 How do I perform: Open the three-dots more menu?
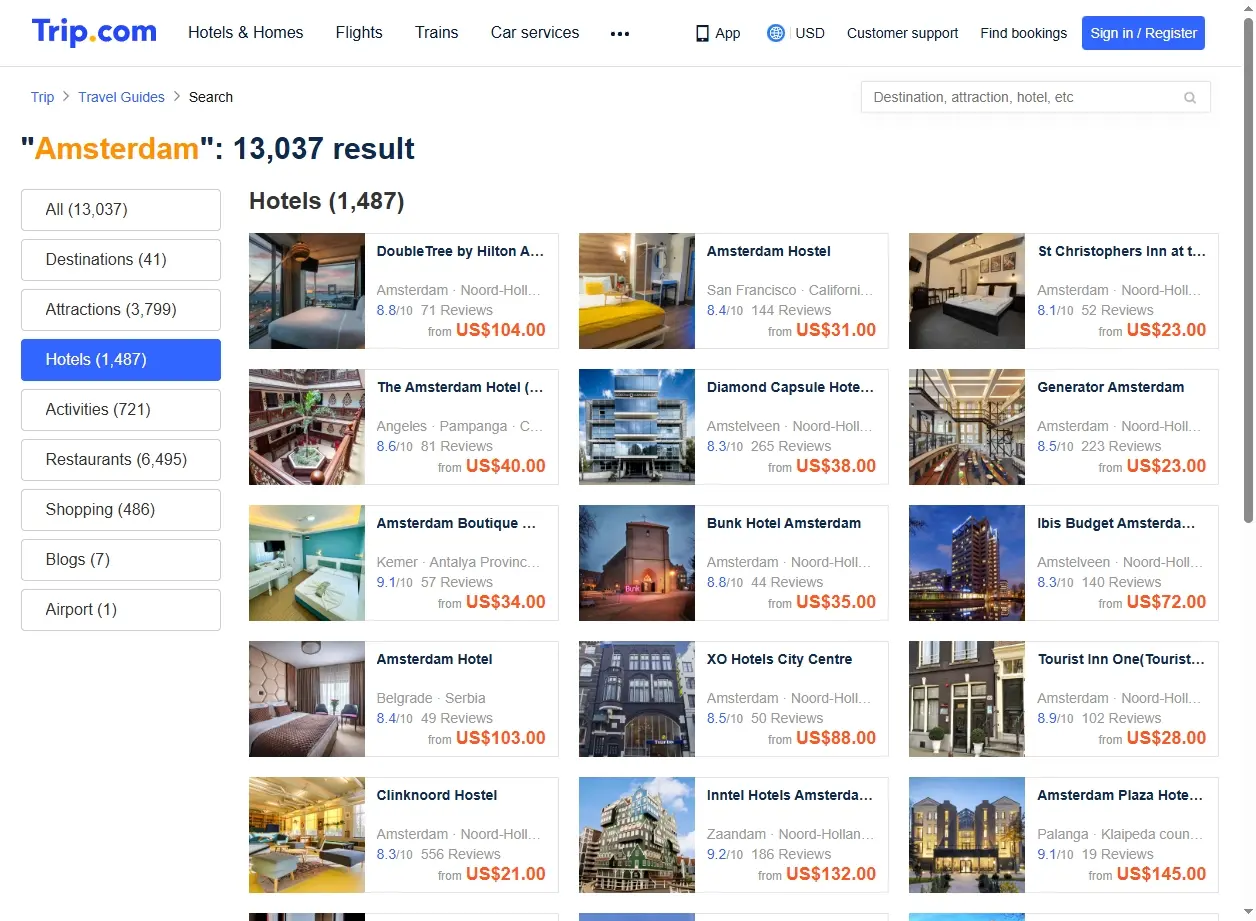pyautogui.click(x=620, y=33)
